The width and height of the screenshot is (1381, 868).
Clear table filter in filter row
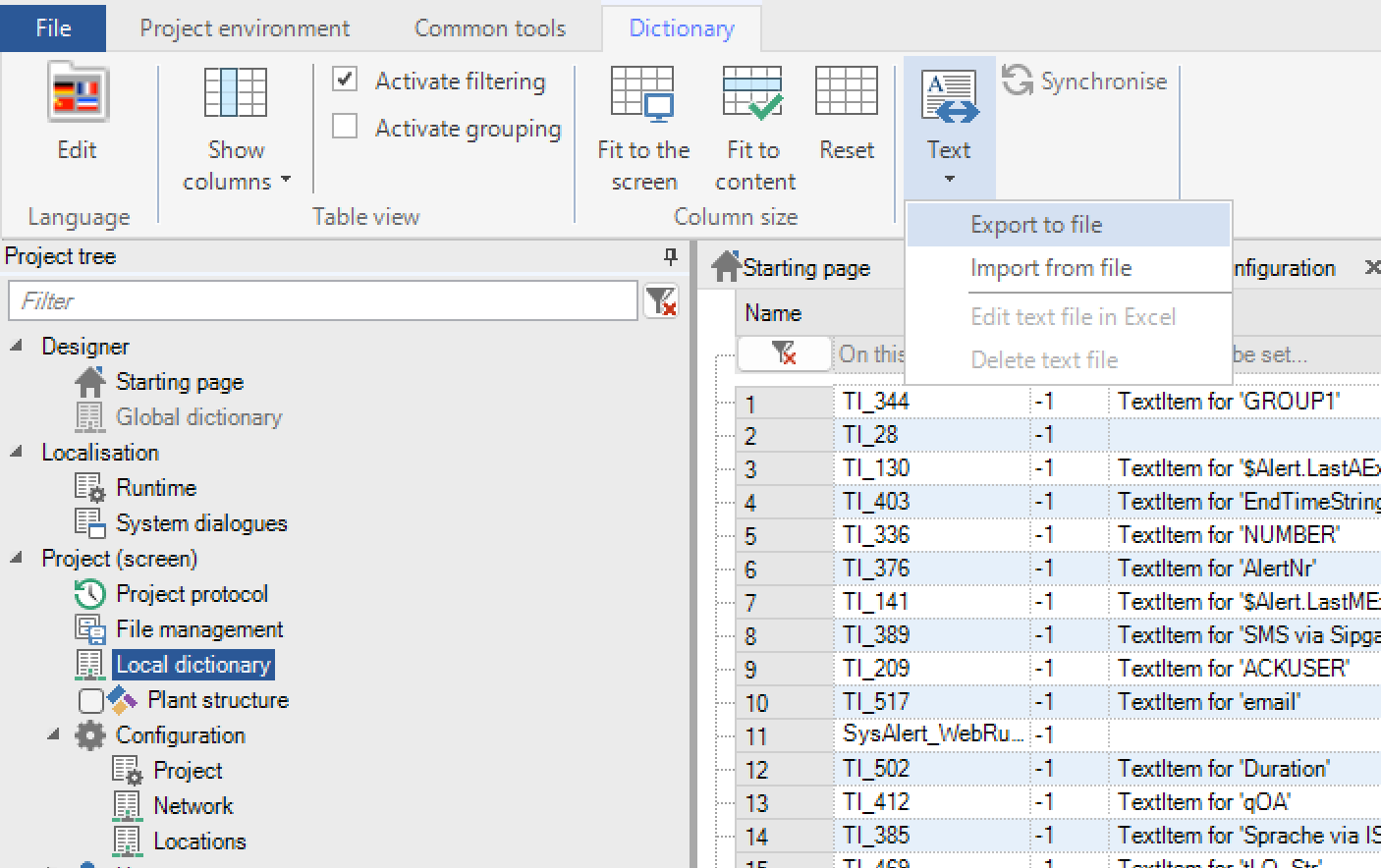coord(784,353)
